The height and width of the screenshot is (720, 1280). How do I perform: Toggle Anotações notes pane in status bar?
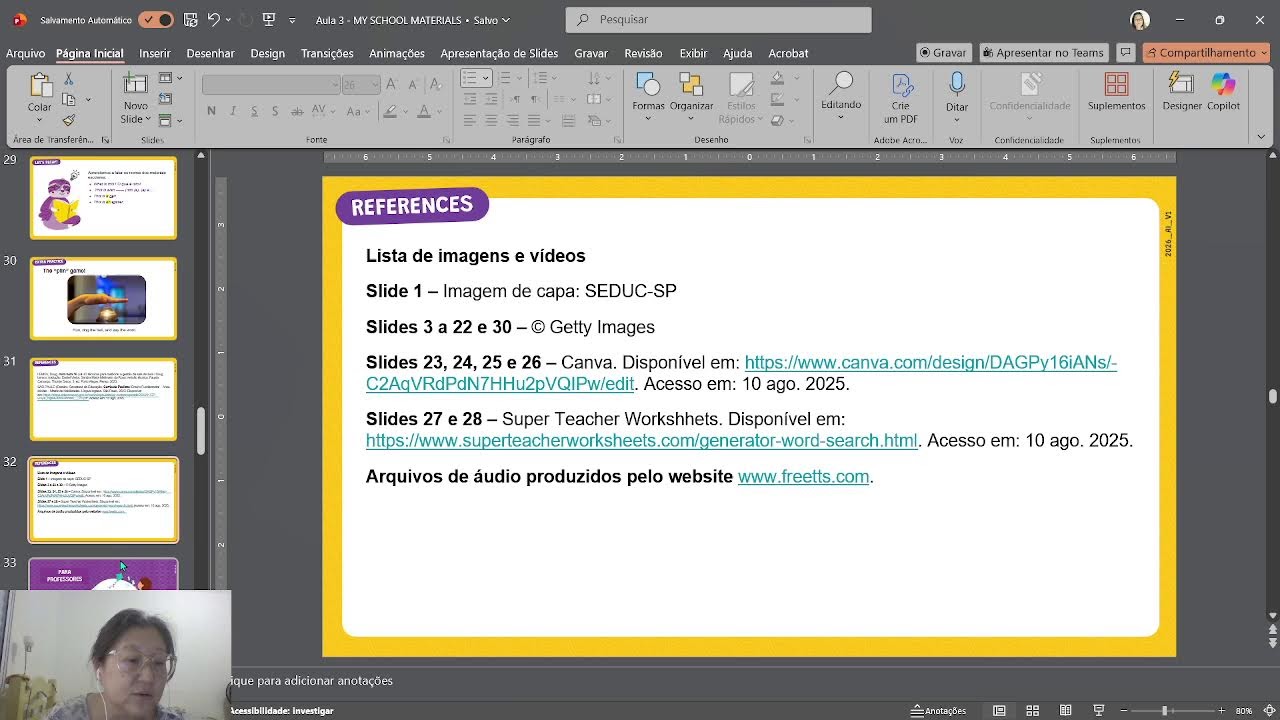[x=938, y=711]
